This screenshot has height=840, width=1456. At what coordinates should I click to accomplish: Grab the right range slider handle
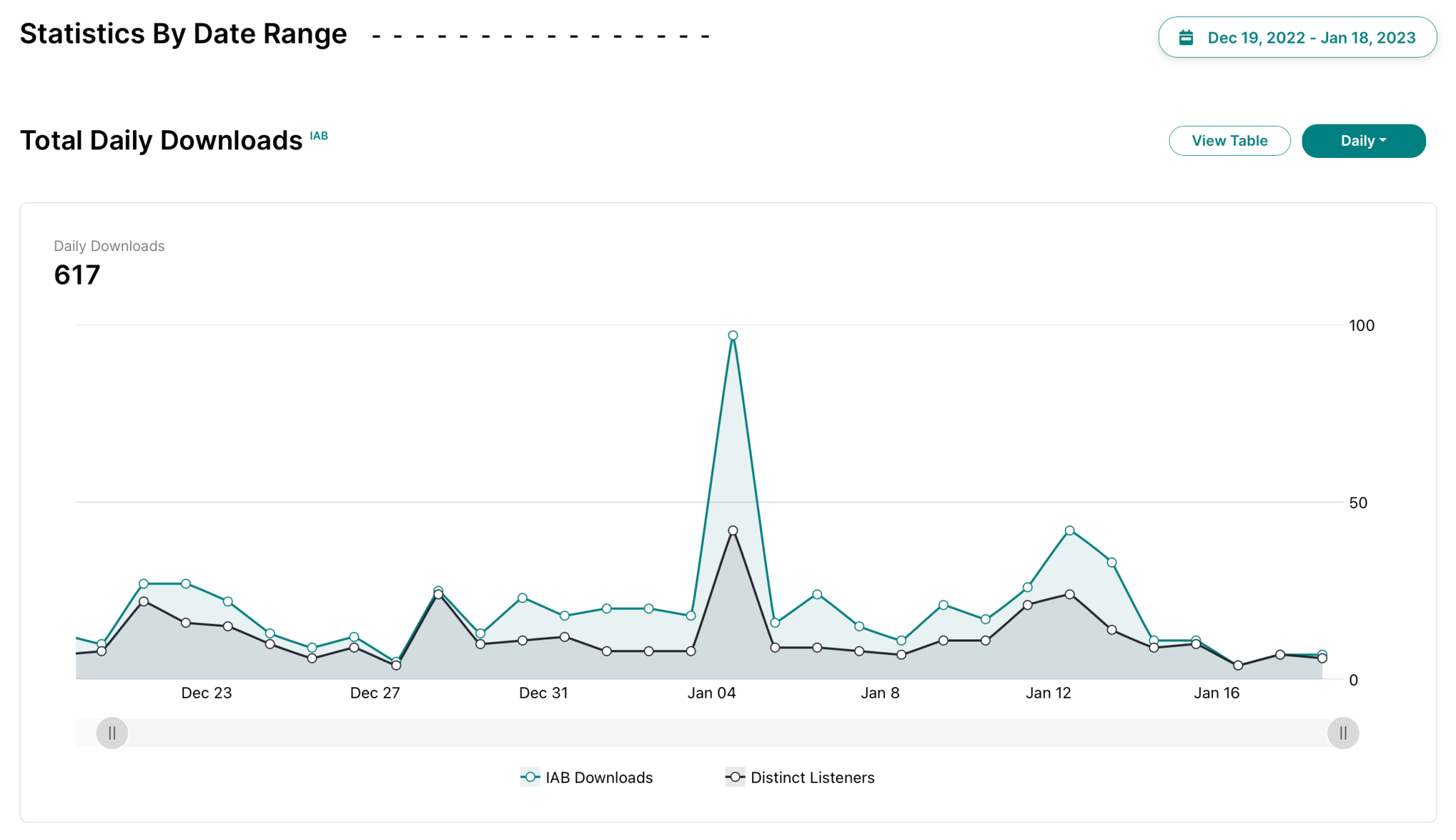[1342, 733]
